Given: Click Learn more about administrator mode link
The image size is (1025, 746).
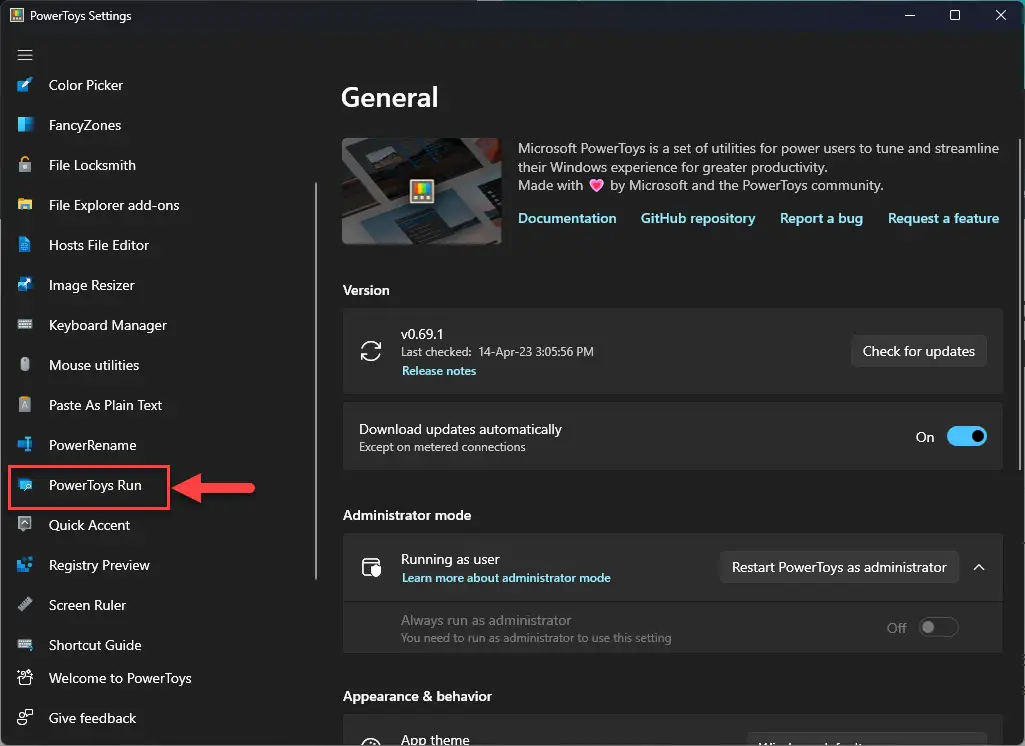Looking at the screenshot, I should point(506,578).
